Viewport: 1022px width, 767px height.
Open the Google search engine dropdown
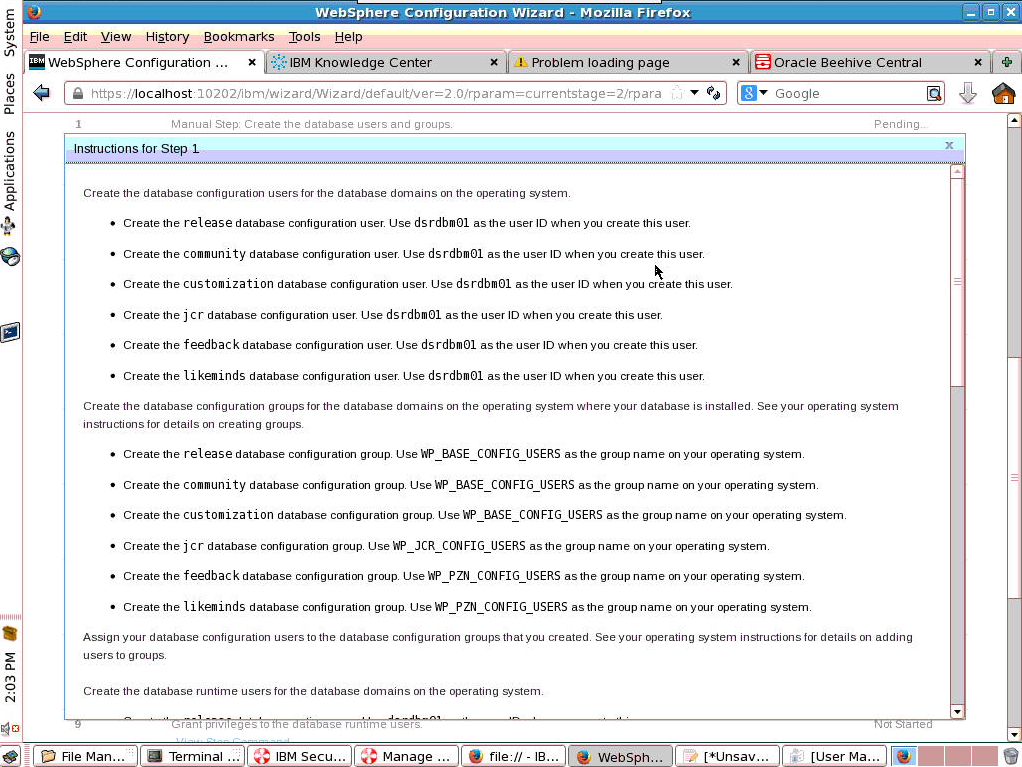coord(755,93)
